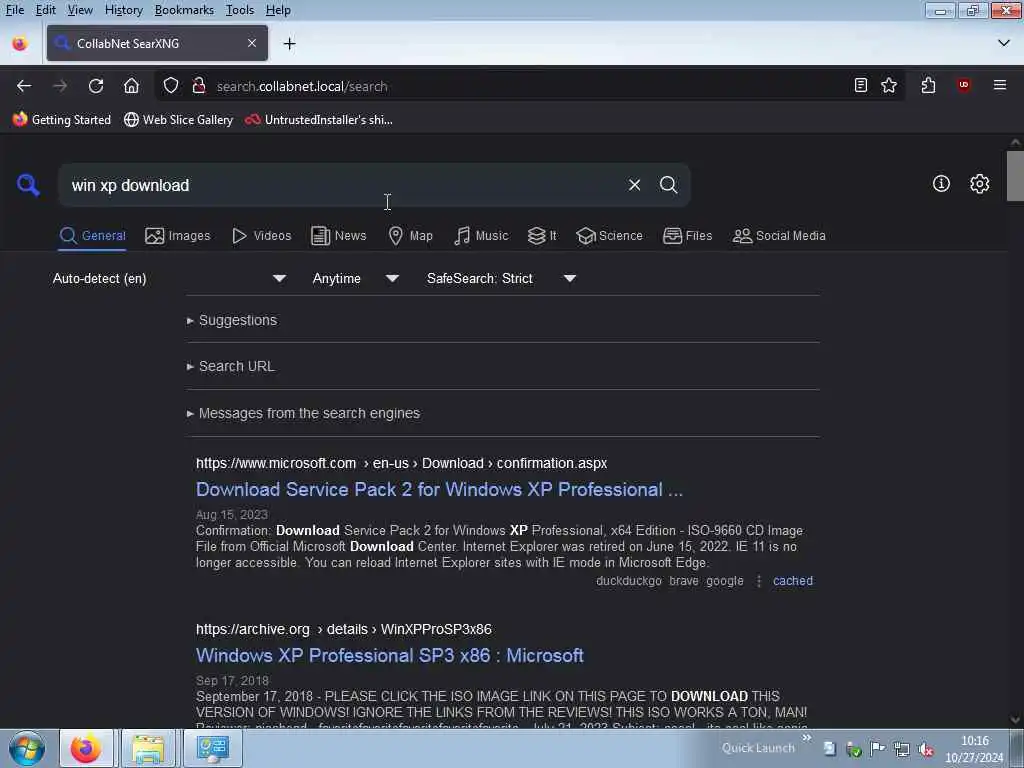Click the Action Center flag tray icon
This screenshot has height=768, width=1024.
878,749
